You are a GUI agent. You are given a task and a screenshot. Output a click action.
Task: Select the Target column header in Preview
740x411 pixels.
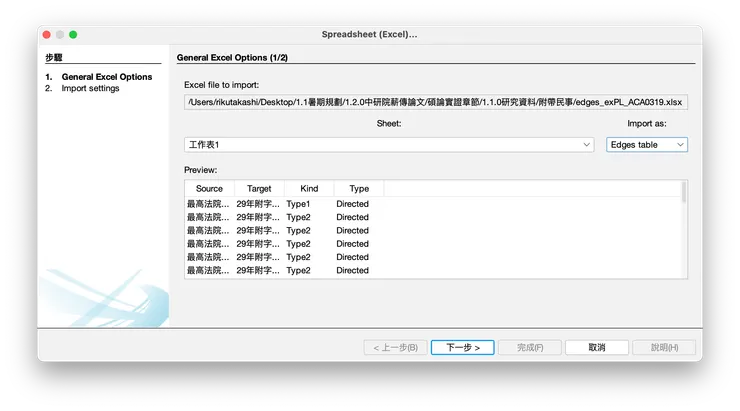(x=259, y=189)
